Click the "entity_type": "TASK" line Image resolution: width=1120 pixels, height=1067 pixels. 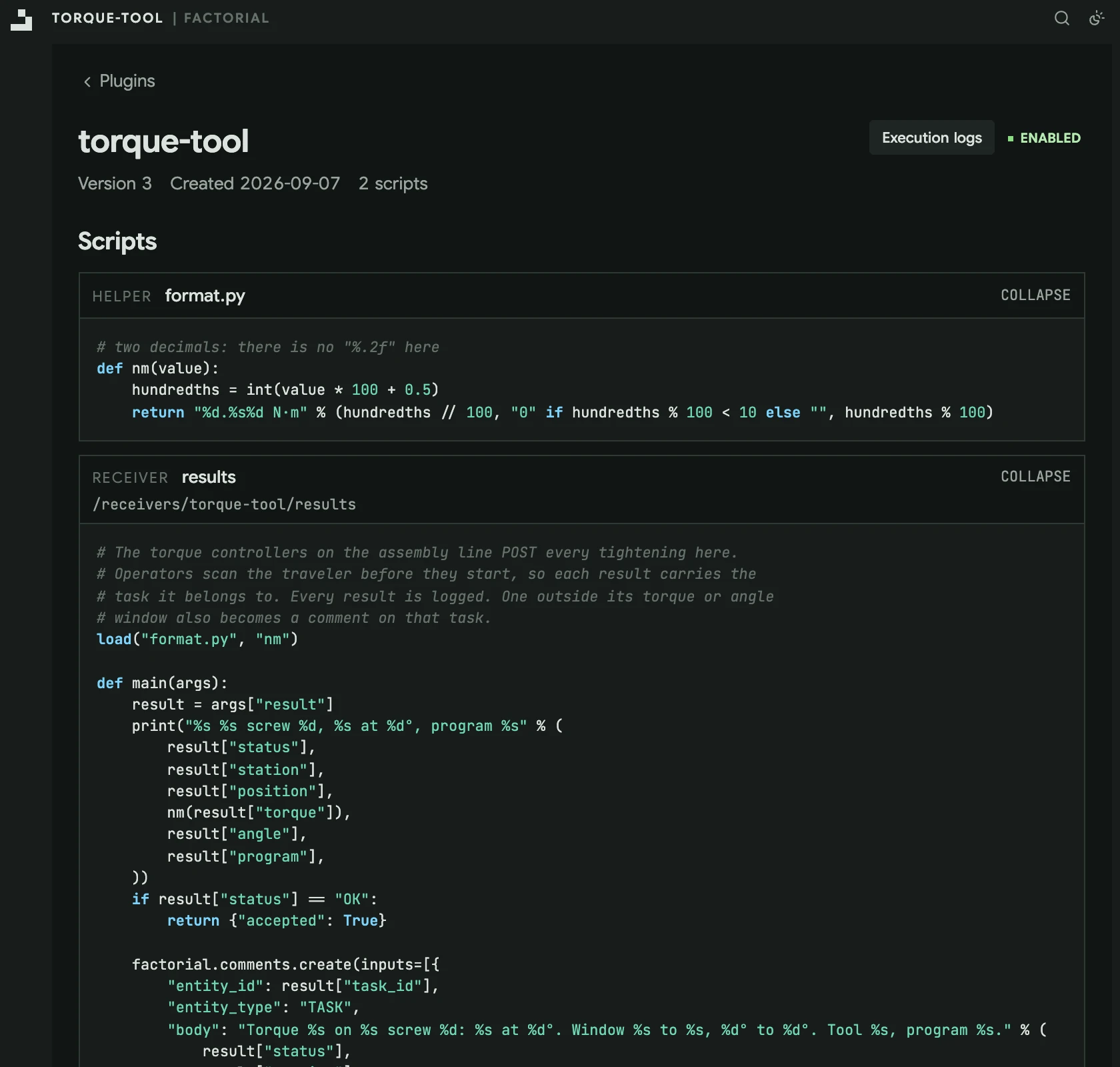click(x=263, y=1007)
